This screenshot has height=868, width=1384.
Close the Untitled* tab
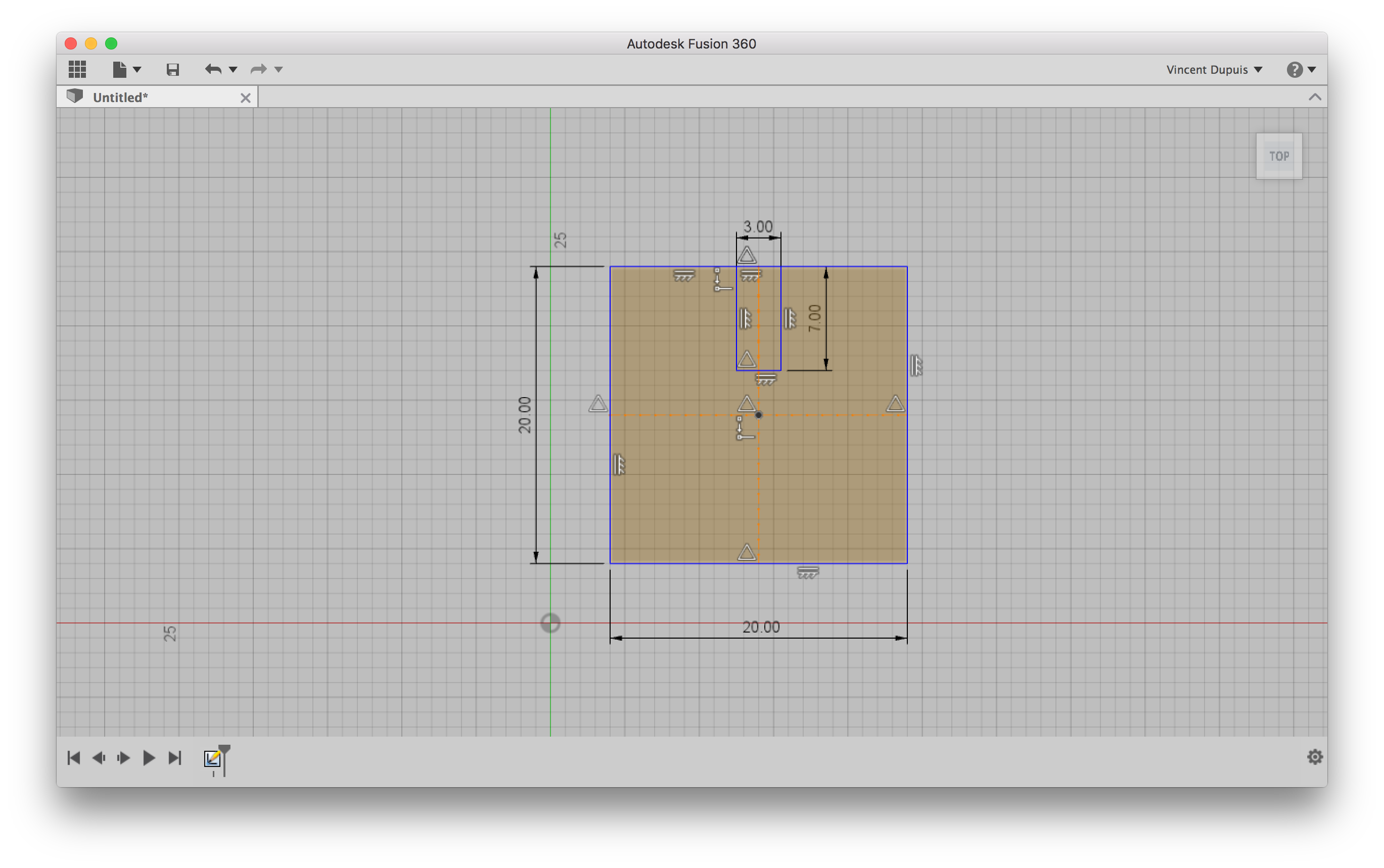point(245,98)
